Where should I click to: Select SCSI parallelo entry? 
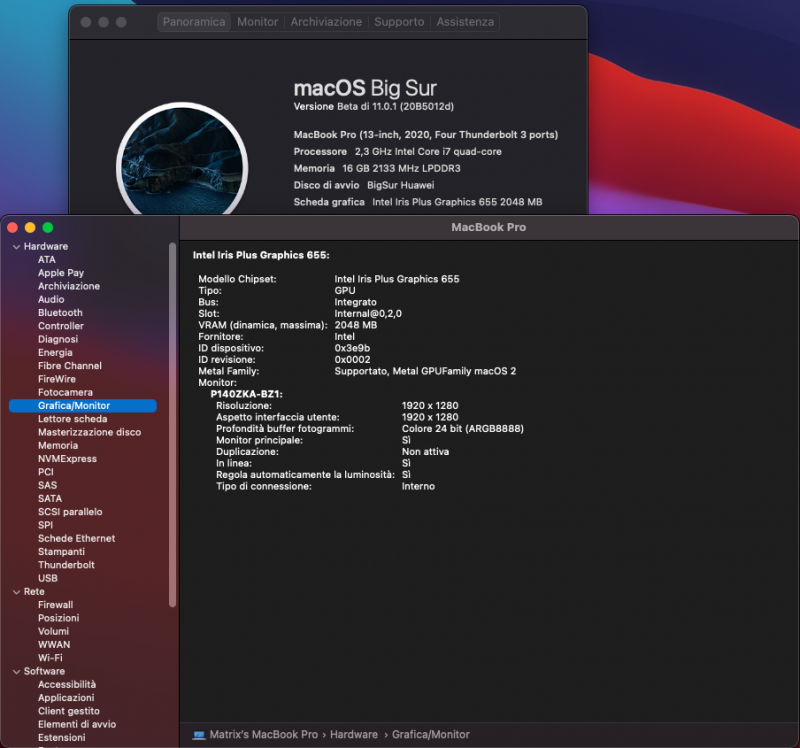tap(70, 512)
